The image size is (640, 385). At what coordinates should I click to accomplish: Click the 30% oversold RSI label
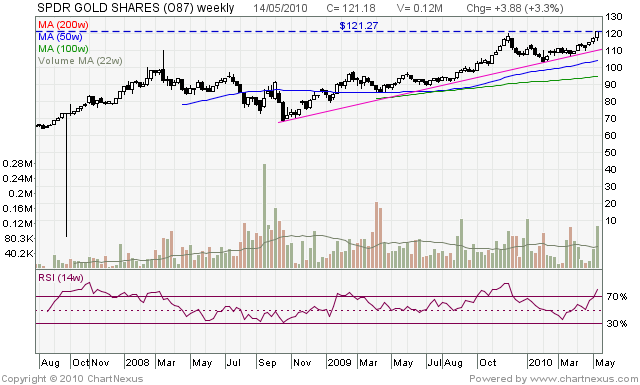click(x=617, y=323)
